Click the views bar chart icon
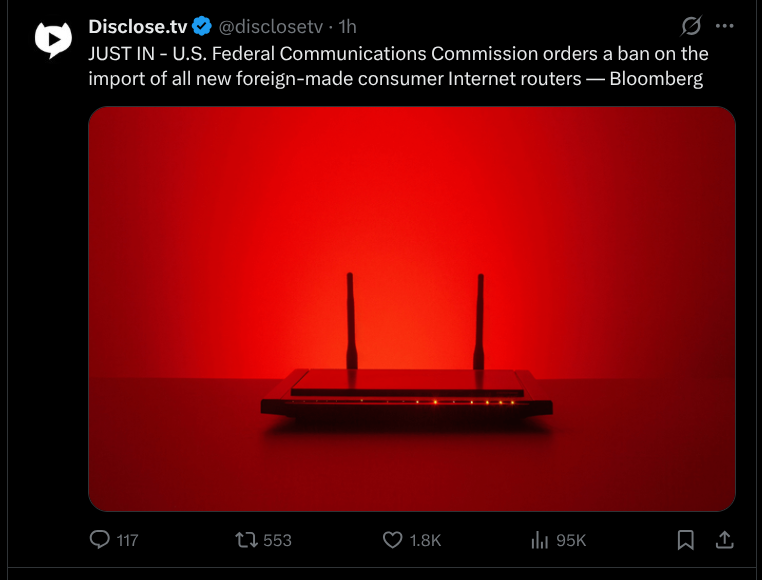The image size is (762, 580). 540,540
